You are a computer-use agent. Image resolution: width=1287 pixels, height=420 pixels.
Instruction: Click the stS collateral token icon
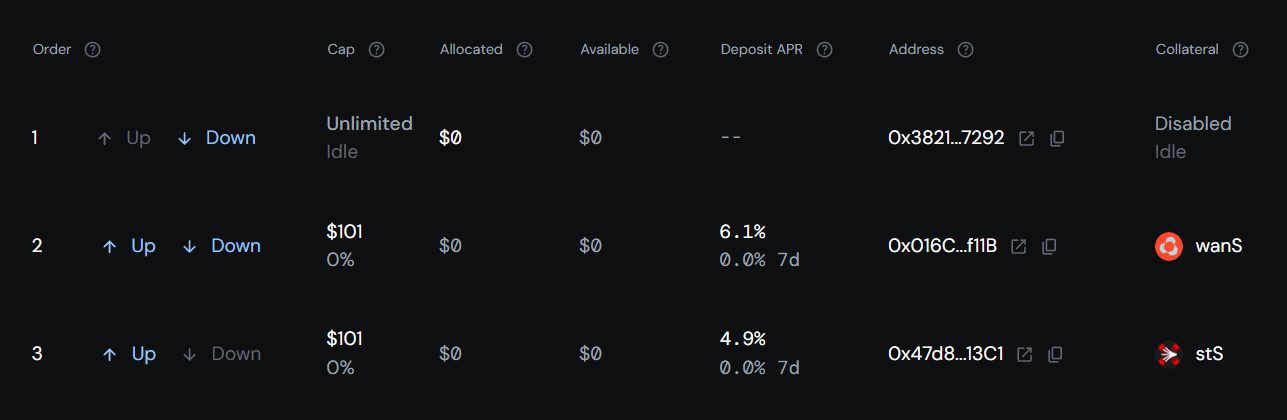click(x=1168, y=354)
